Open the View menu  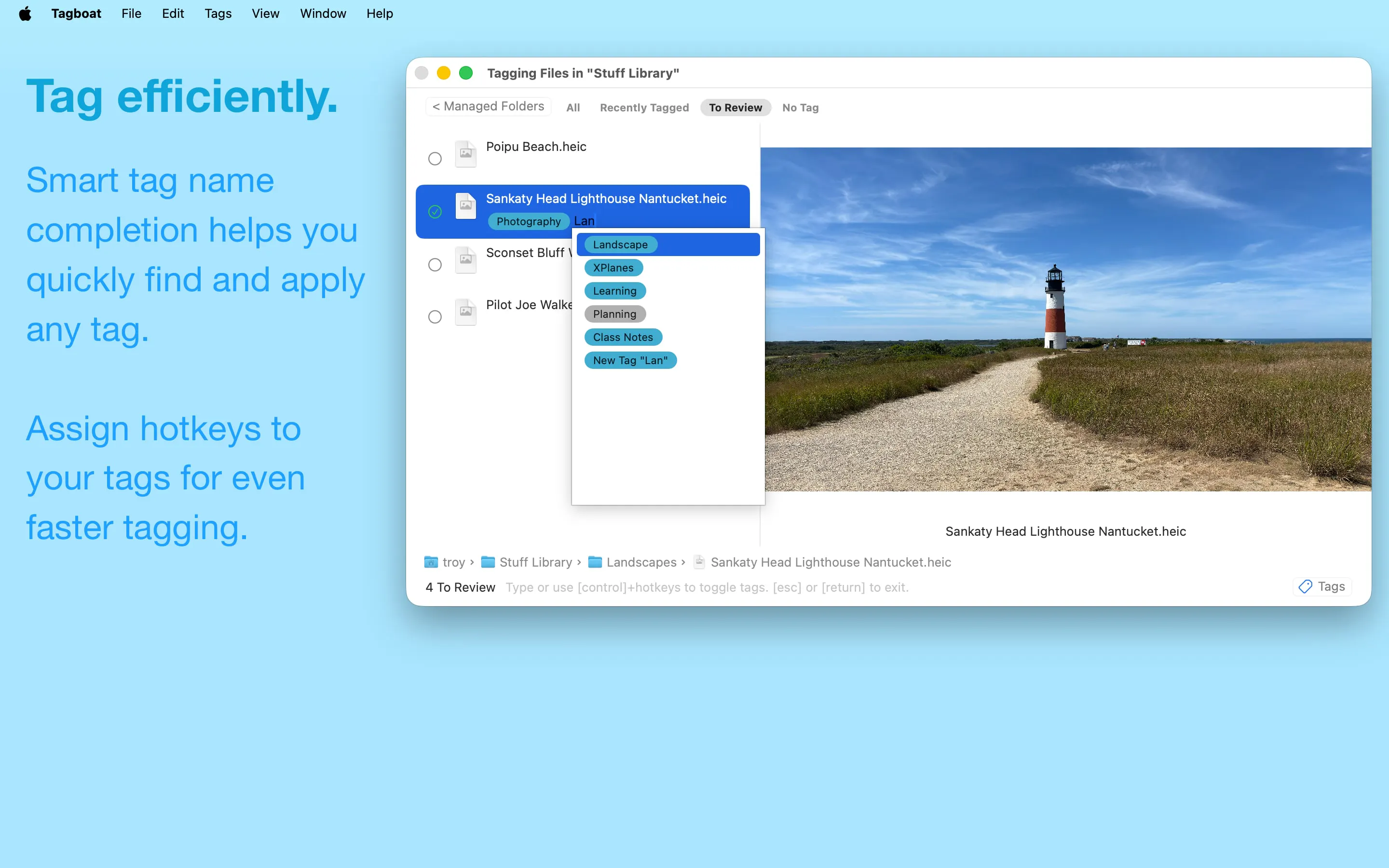tap(265, 14)
